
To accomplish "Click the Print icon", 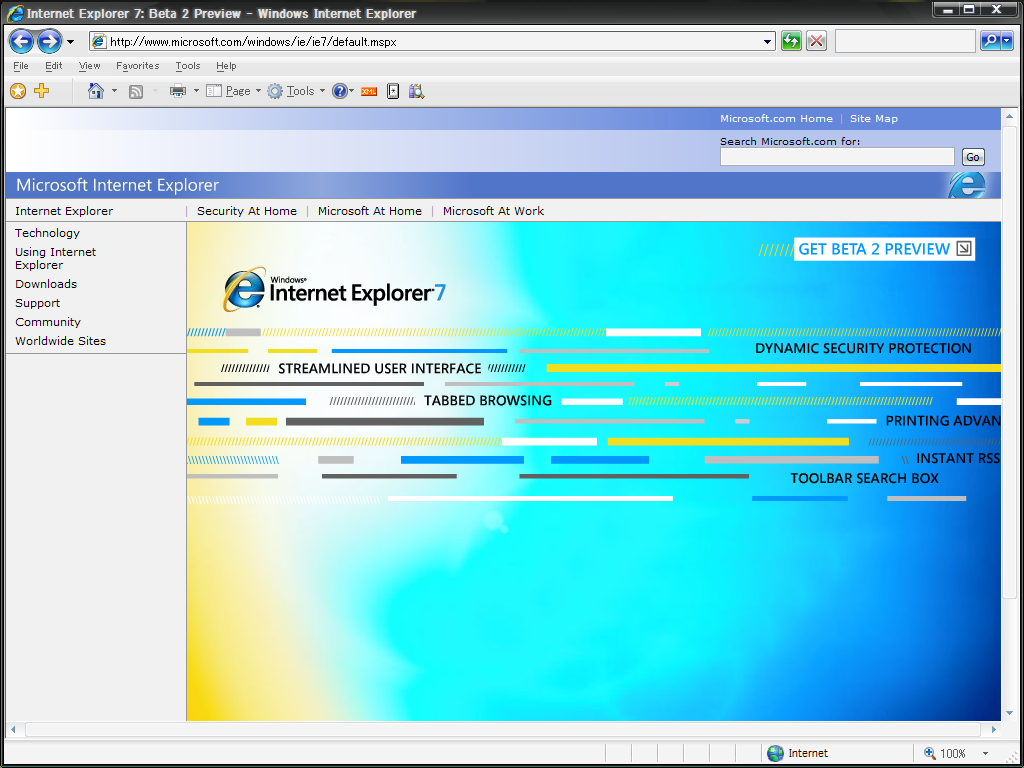I will [178, 91].
